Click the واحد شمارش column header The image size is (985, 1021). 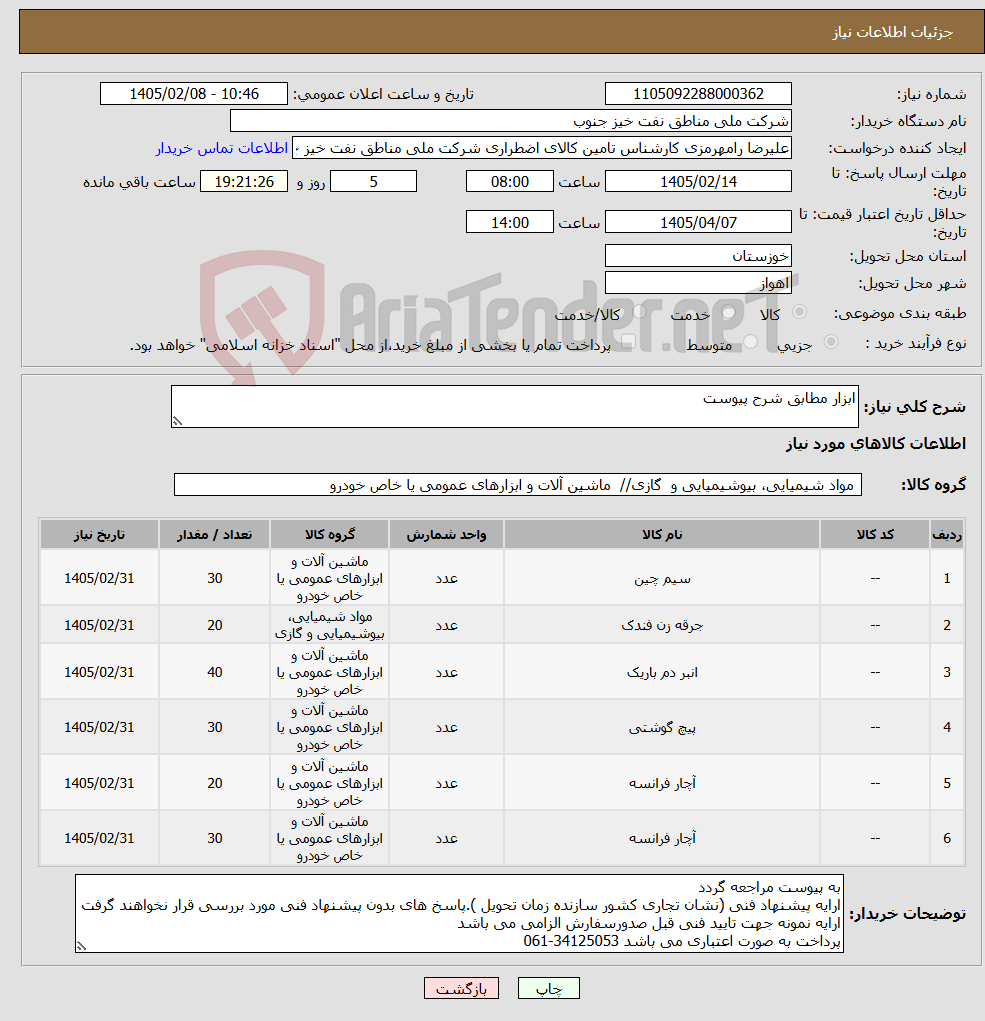point(447,535)
